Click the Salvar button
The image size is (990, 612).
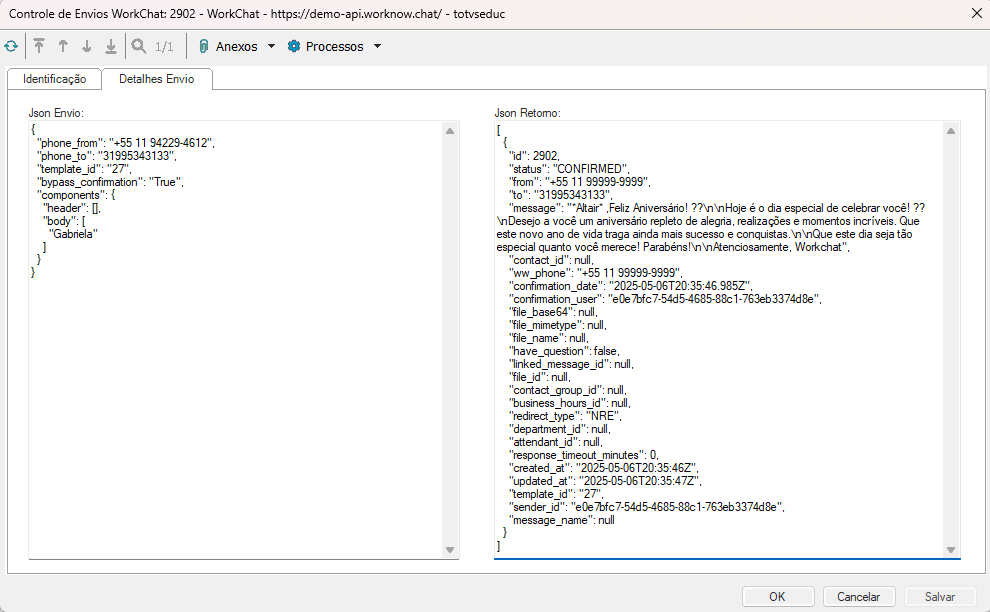click(939, 596)
